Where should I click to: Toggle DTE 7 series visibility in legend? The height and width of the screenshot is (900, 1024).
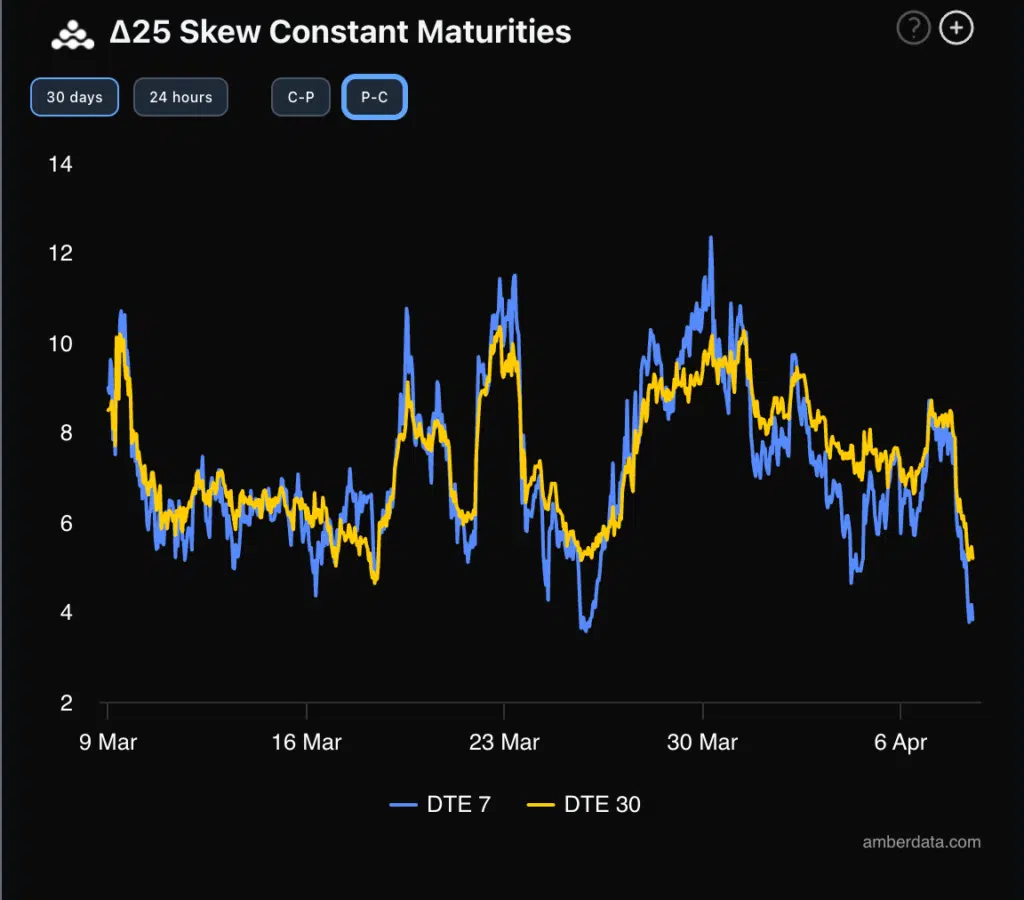pos(440,804)
